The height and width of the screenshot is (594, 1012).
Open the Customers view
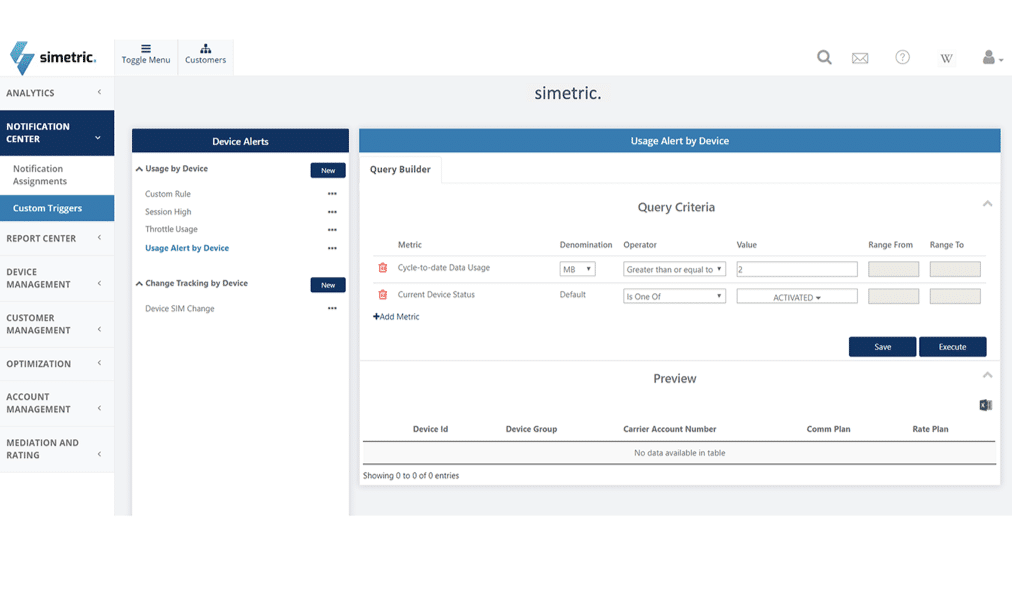(205, 54)
